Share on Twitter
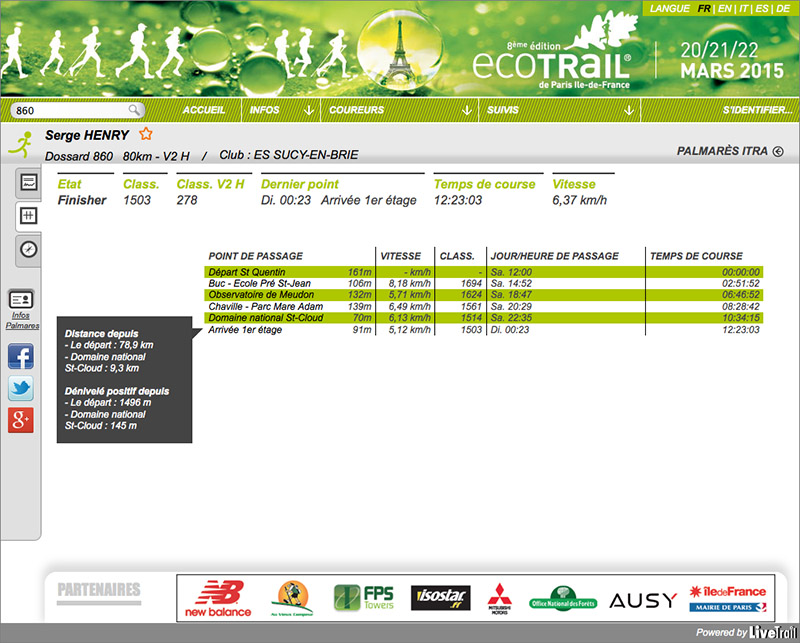The height and width of the screenshot is (643, 800). (21, 388)
